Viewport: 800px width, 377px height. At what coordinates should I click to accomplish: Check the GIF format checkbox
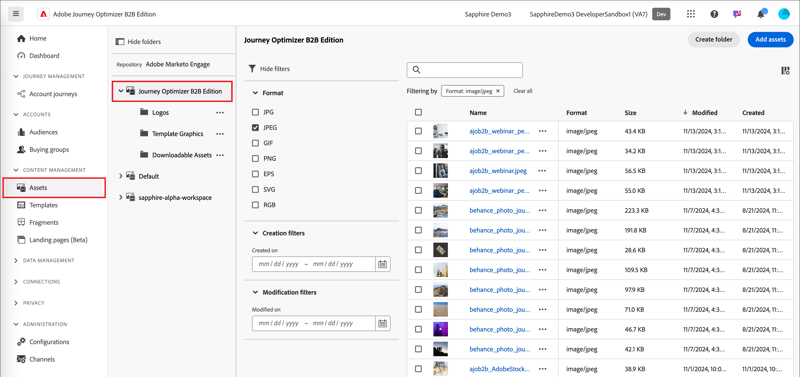click(x=256, y=143)
